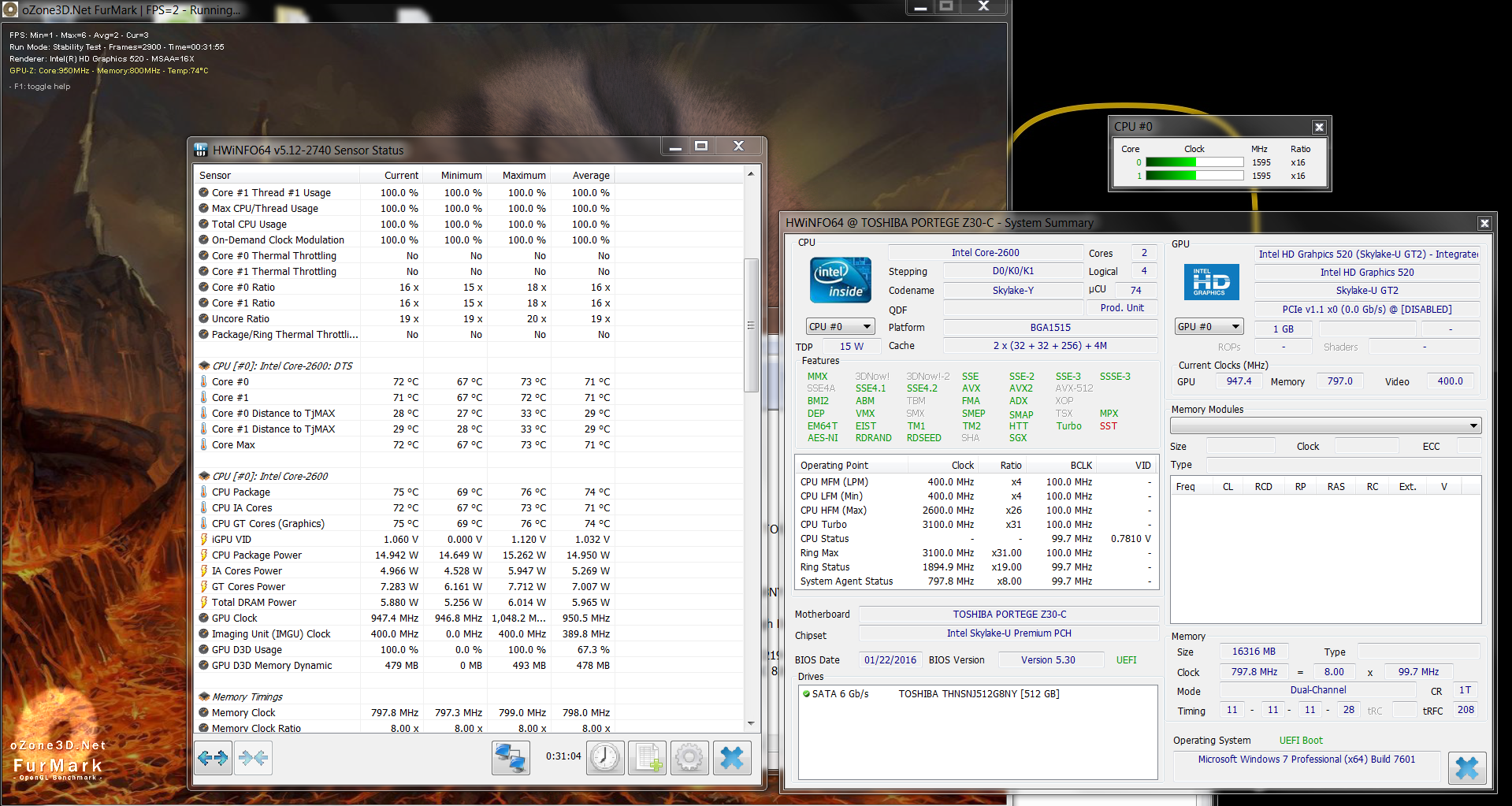Click the sensor list scroll-down arrow

point(752,724)
